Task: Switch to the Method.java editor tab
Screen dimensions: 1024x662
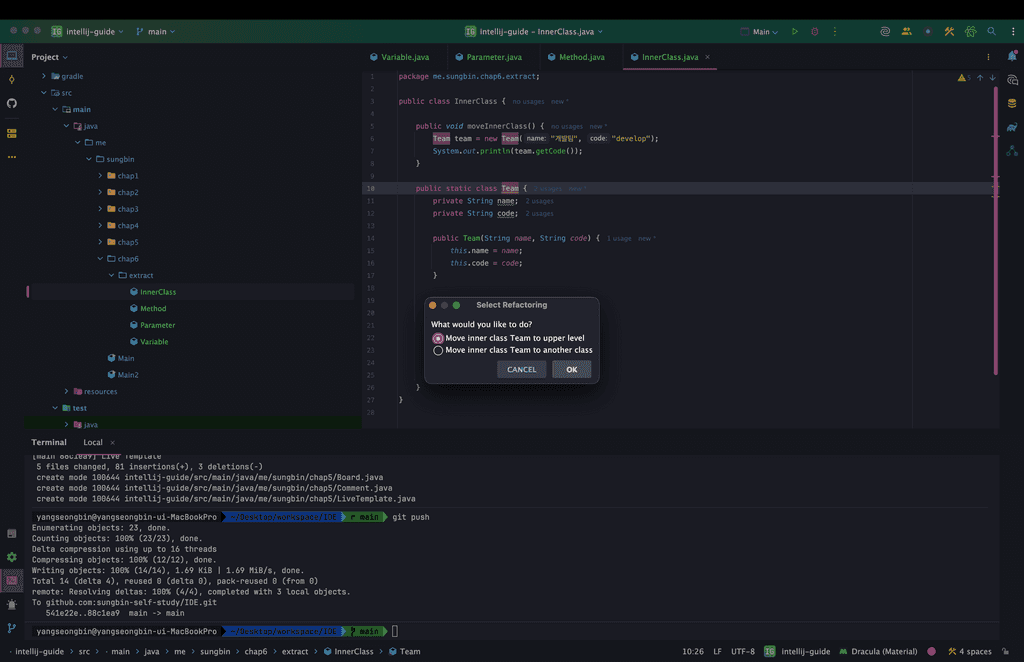Action: [x=581, y=57]
